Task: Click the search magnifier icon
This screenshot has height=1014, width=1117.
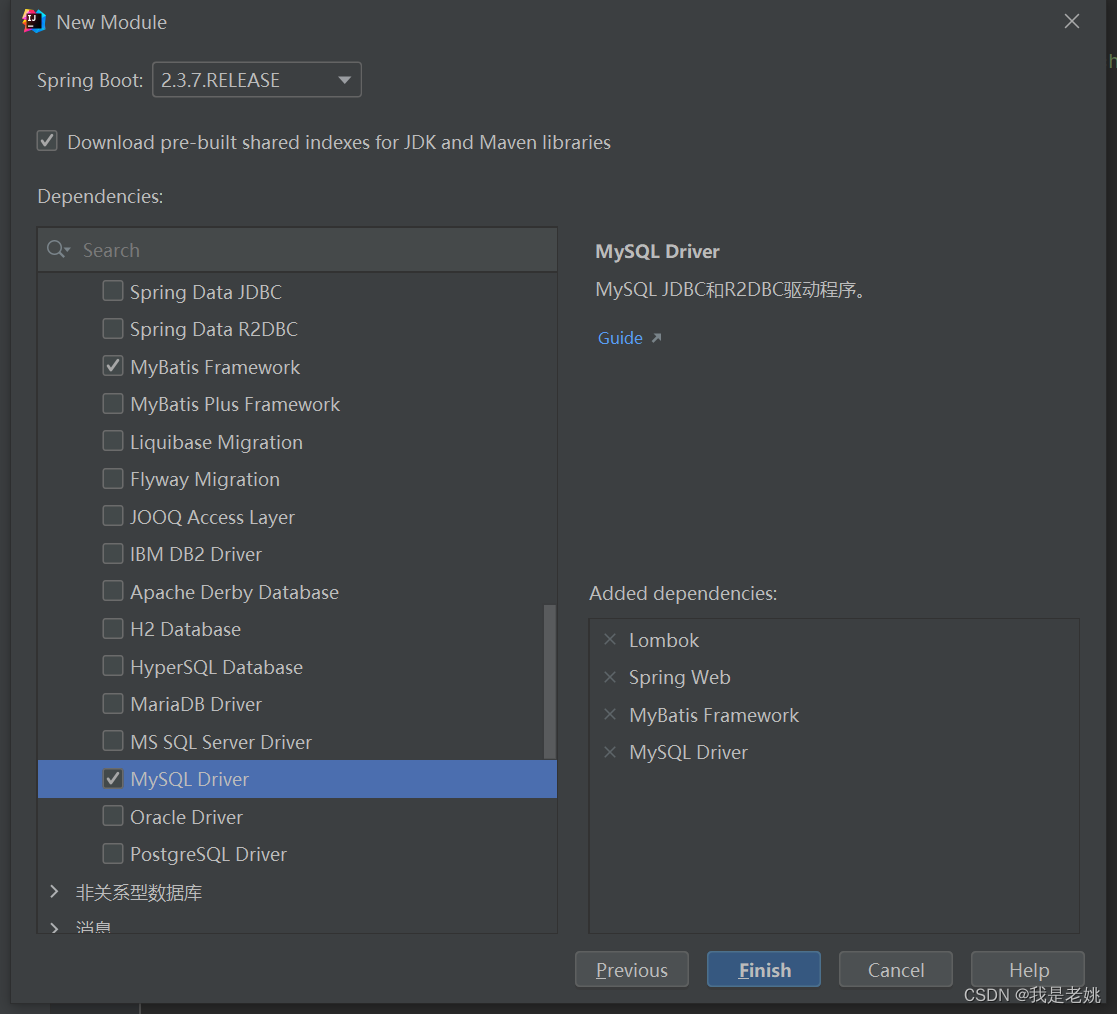Action: pos(58,249)
